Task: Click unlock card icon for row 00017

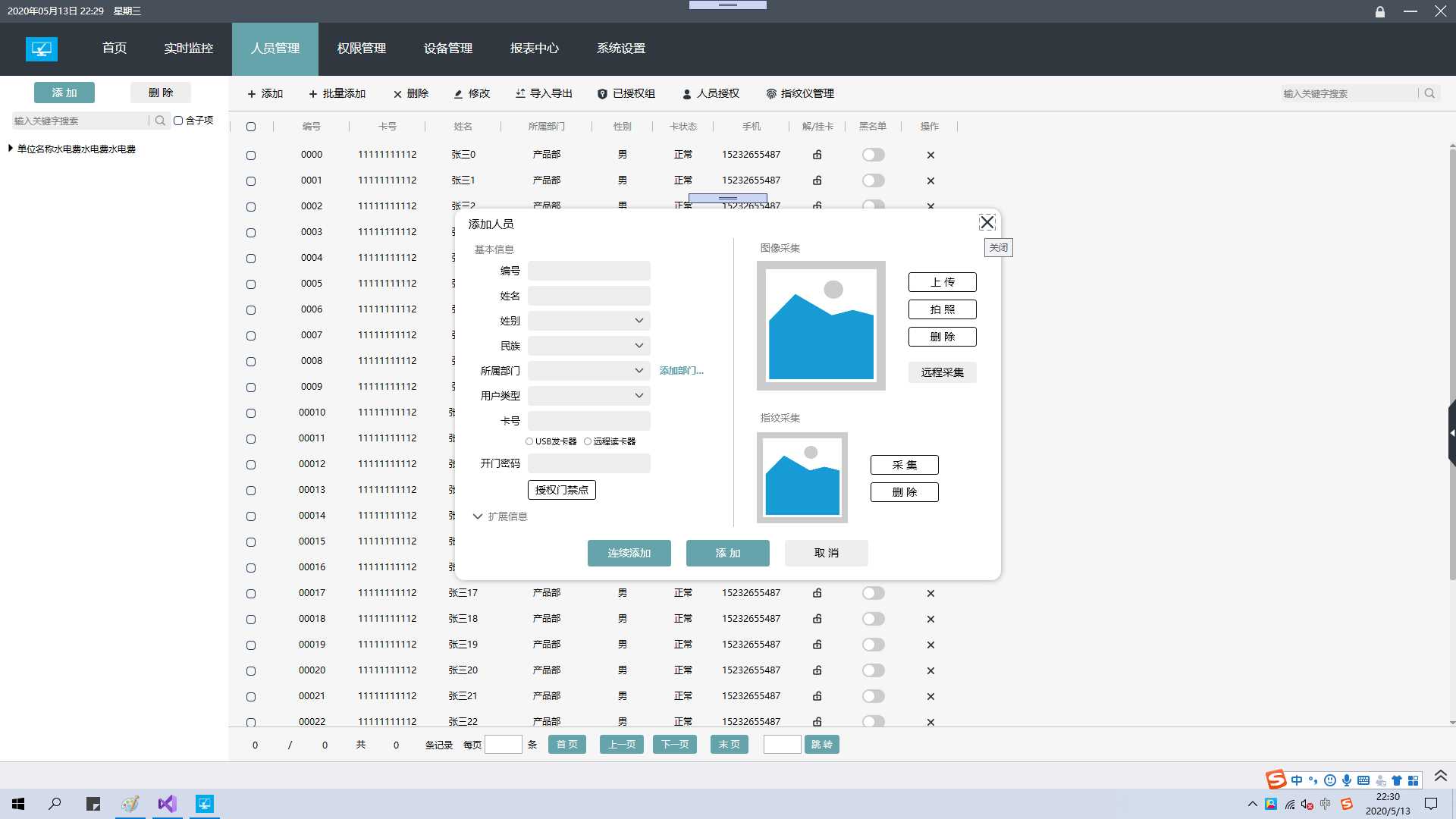Action: (x=817, y=593)
